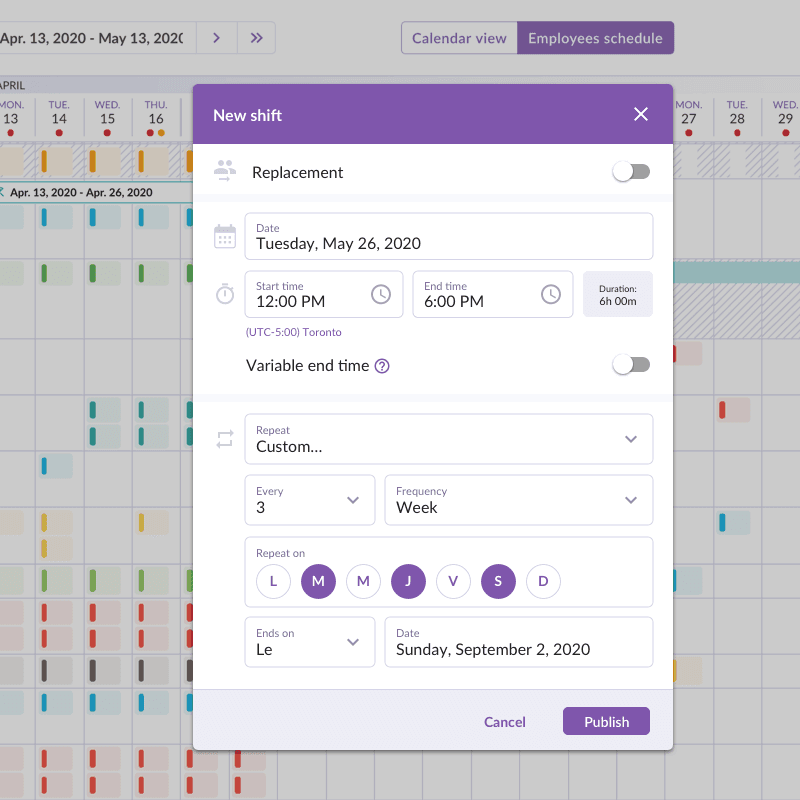Toggle unselected second M repeat day
The width and height of the screenshot is (800, 800).
(x=363, y=581)
